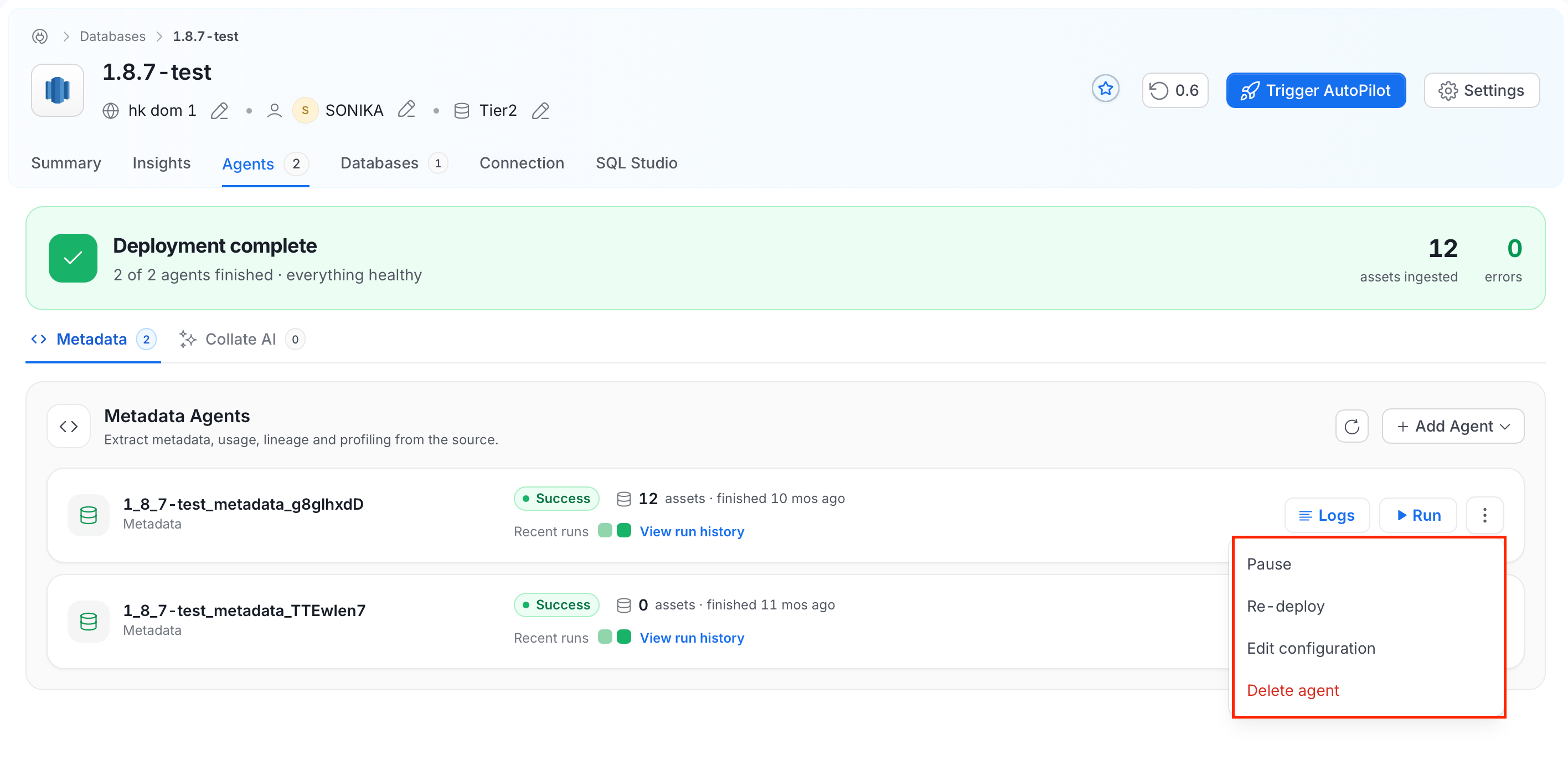Click the darker recent run square for TTEwlen7
1568x759 pixels.
pos(624,637)
